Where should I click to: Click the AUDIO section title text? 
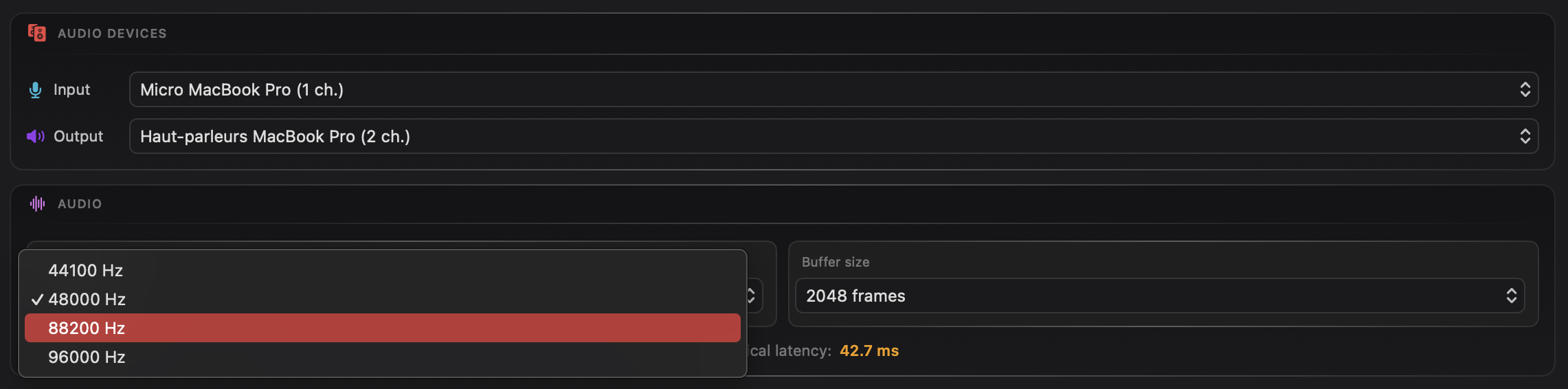coord(80,204)
